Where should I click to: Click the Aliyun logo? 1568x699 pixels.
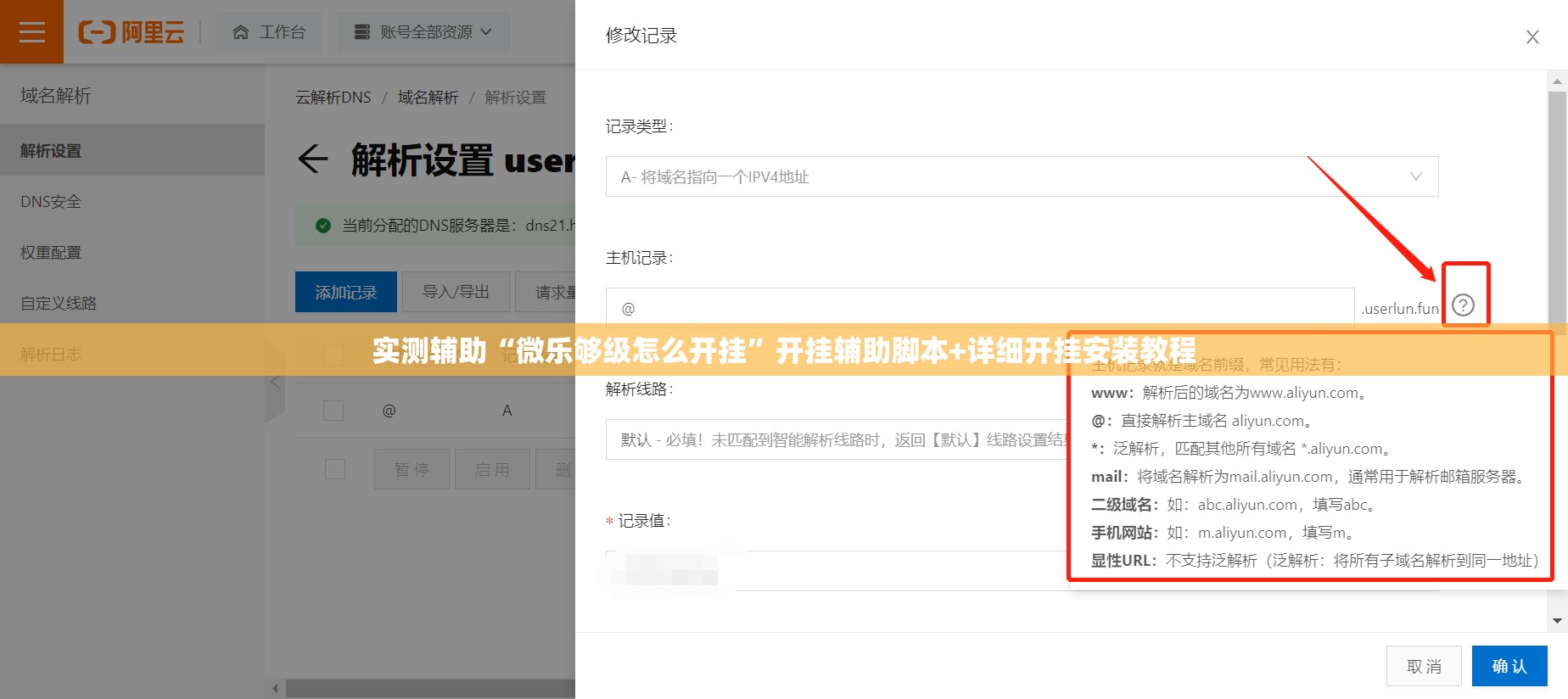(x=132, y=32)
